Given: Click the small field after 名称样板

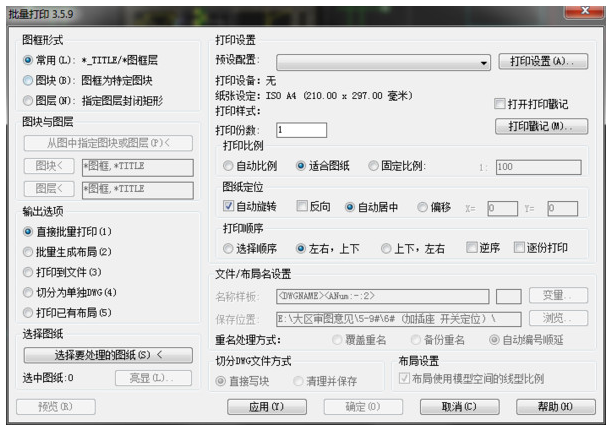Looking at the screenshot, I should (x=509, y=297).
